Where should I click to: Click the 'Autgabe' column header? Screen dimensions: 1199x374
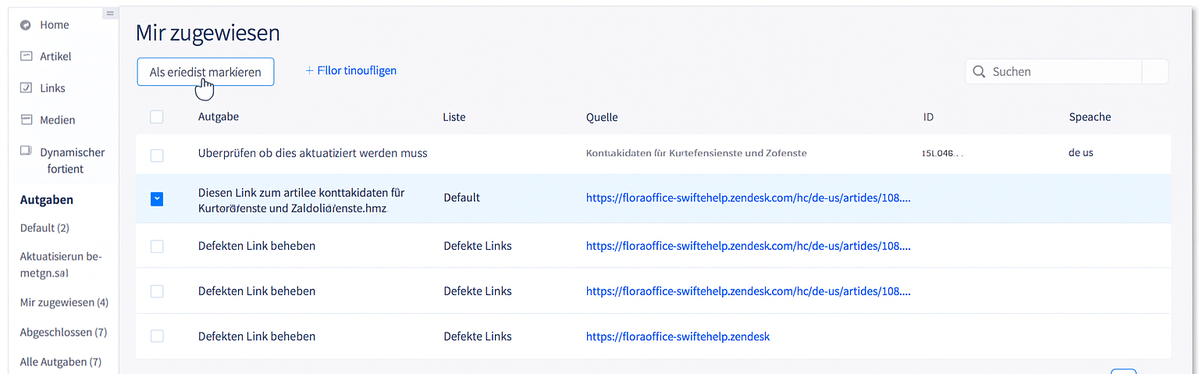click(218, 117)
